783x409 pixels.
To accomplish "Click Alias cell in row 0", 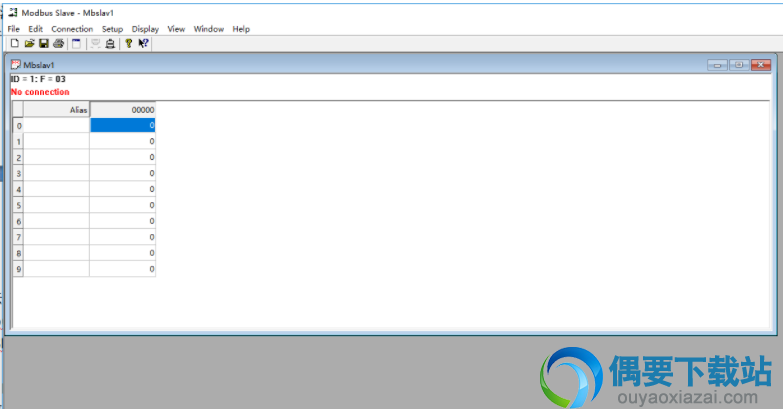I will click(x=56, y=125).
